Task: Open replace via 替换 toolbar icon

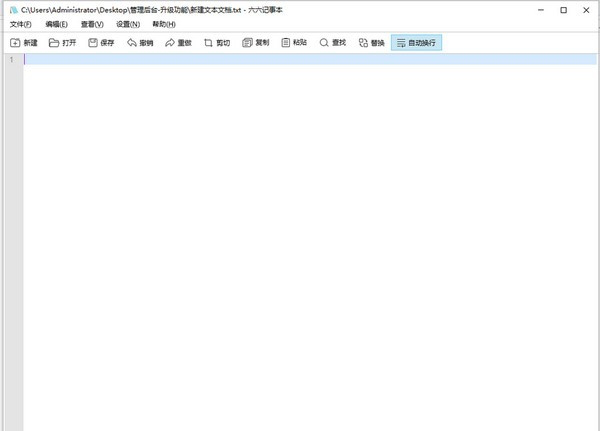Action: tap(371, 43)
